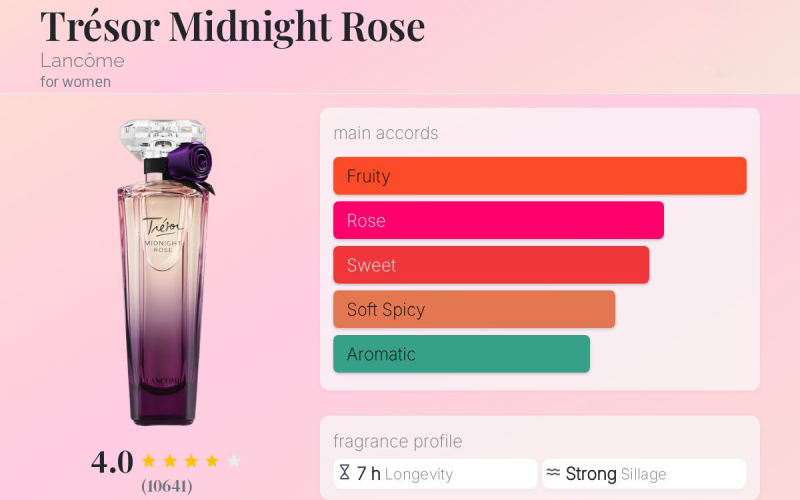The image size is (800, 500).
Task: Select the Fruity accord bar
Action: (540, 176)
